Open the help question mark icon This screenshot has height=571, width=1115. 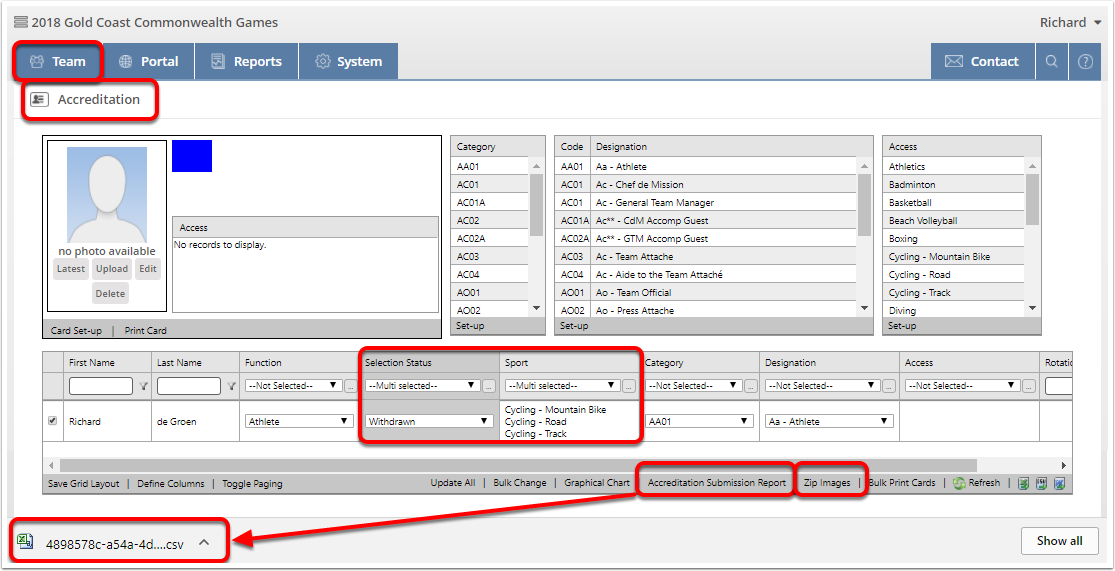[1084, 62]
